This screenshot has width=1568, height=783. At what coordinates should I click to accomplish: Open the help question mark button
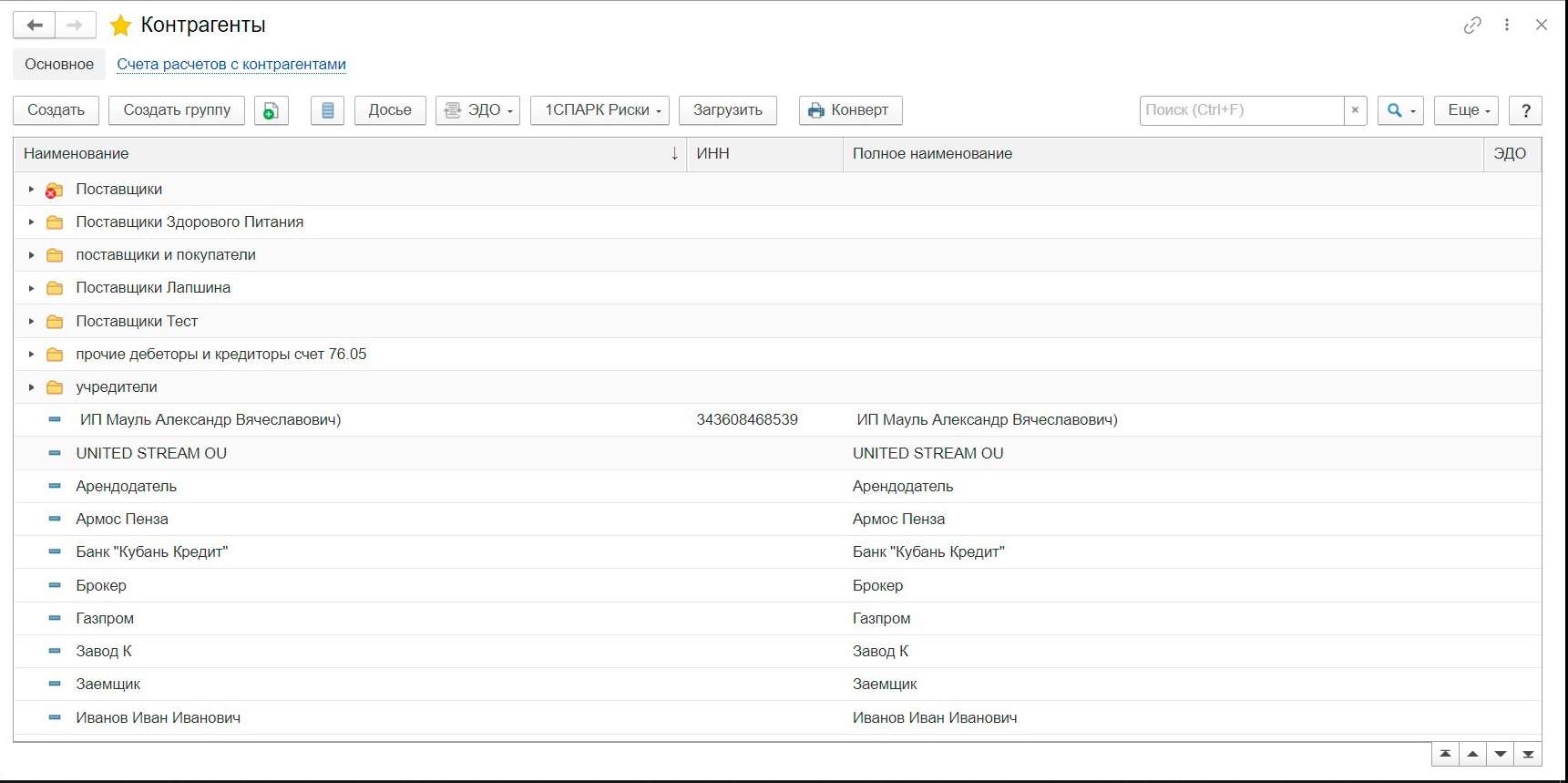coord(1525,110)
